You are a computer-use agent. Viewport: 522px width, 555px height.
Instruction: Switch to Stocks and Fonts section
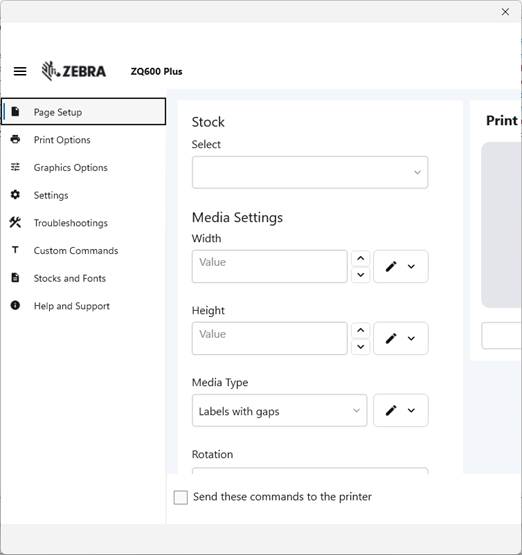[x=70, y=278]
